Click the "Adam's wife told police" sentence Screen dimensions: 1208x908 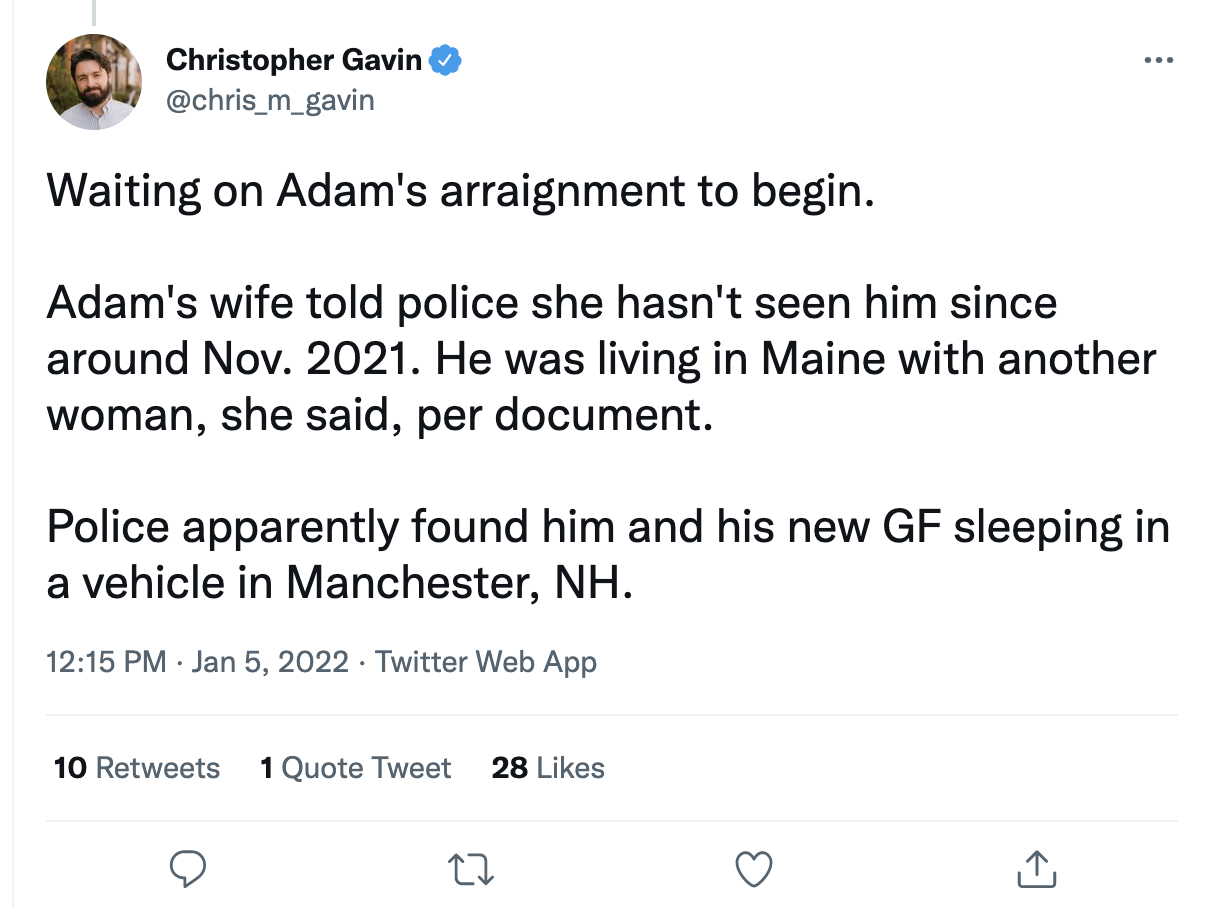coord(551,303)
